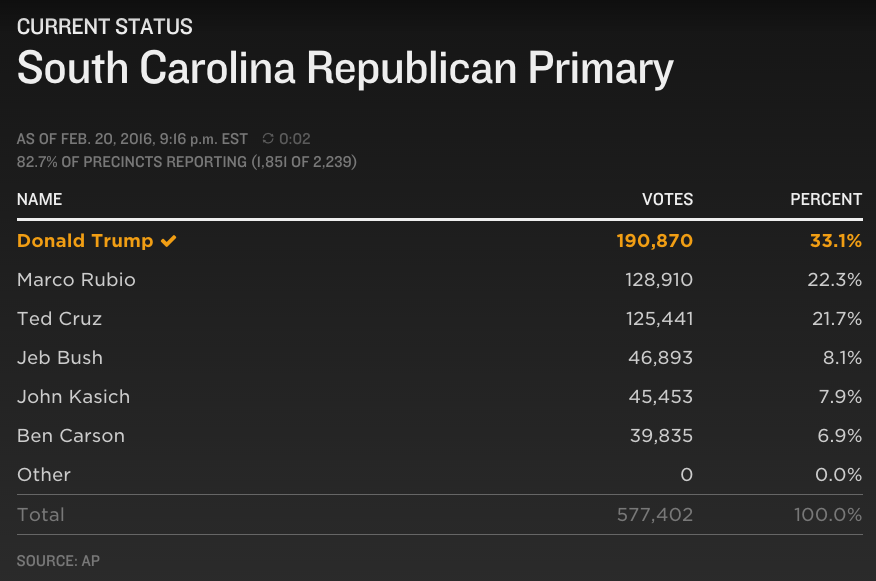Click Rubio's 22.3% percentage
This screenshot has height=581, width=876.
tap(835, 280)
